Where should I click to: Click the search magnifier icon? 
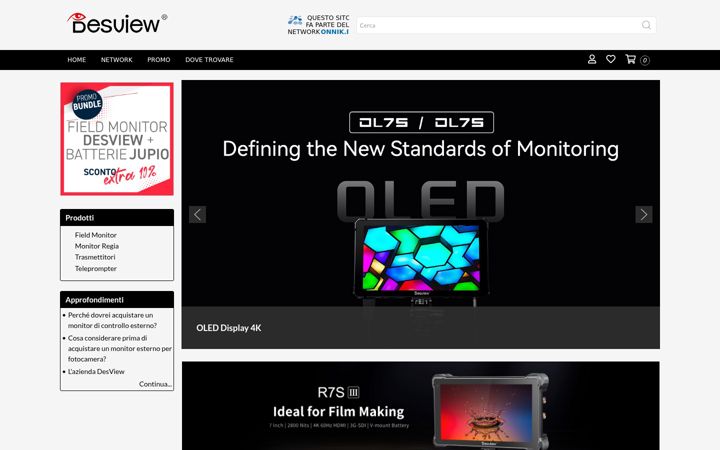(646, 25)
